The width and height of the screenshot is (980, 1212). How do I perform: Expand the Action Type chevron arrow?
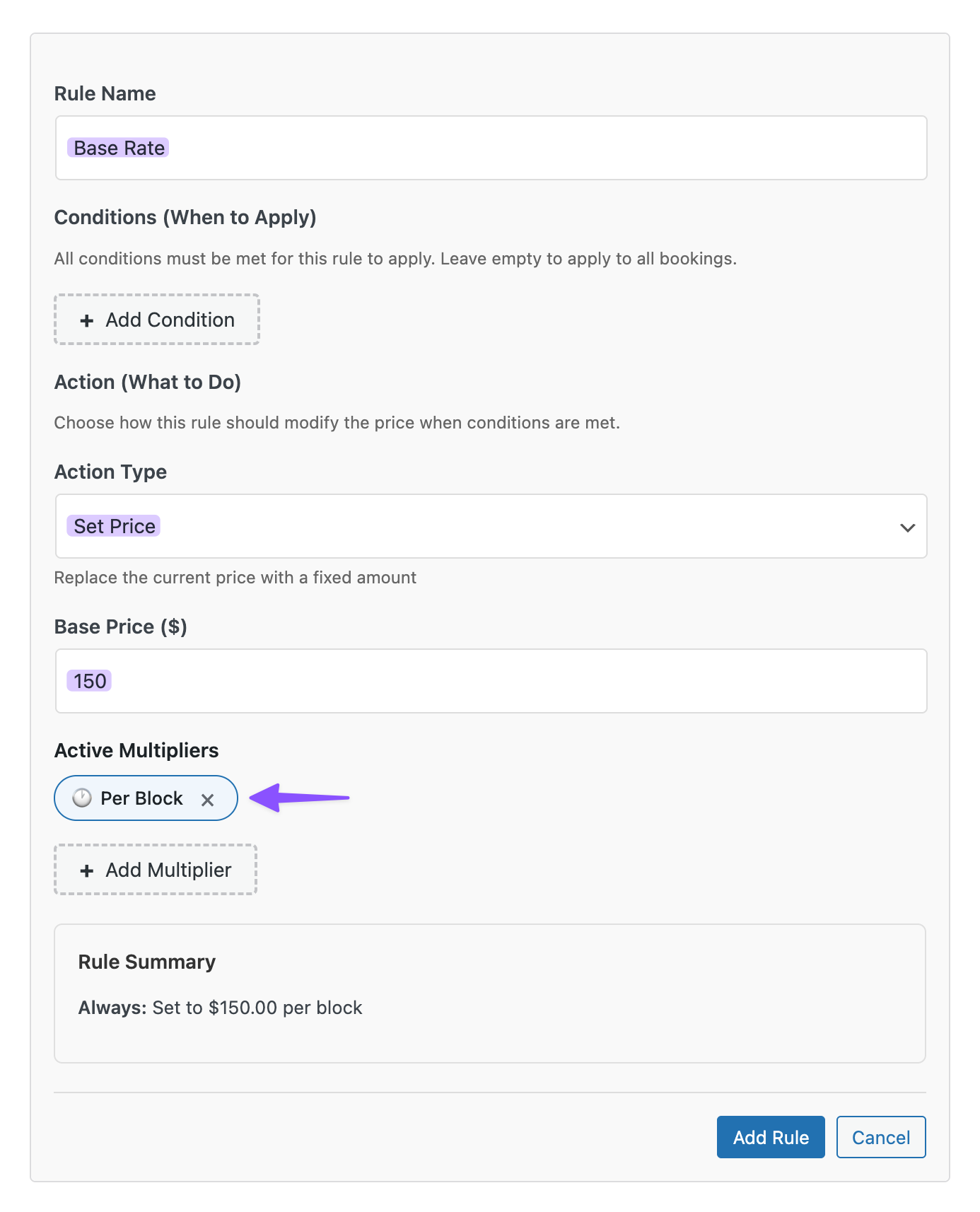tap(907, 528)
